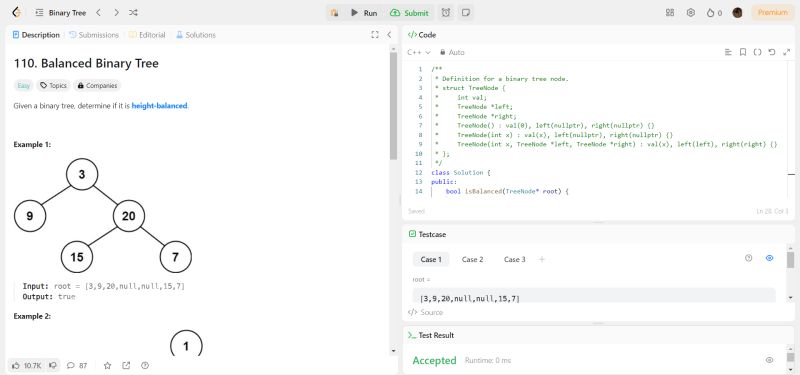The width and height of the screenshot is (800, 375).
Task: Open the feedback help icon at bottom
Action: coord(145,365)
